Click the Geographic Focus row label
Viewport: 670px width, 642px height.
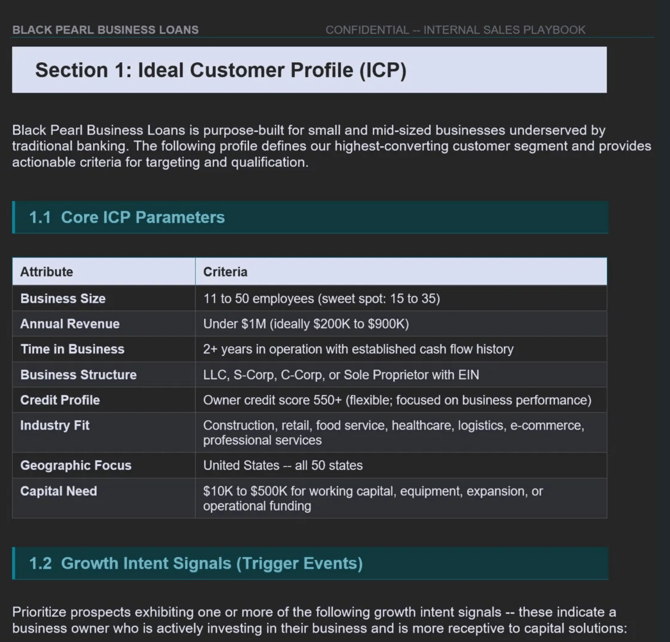76,465
